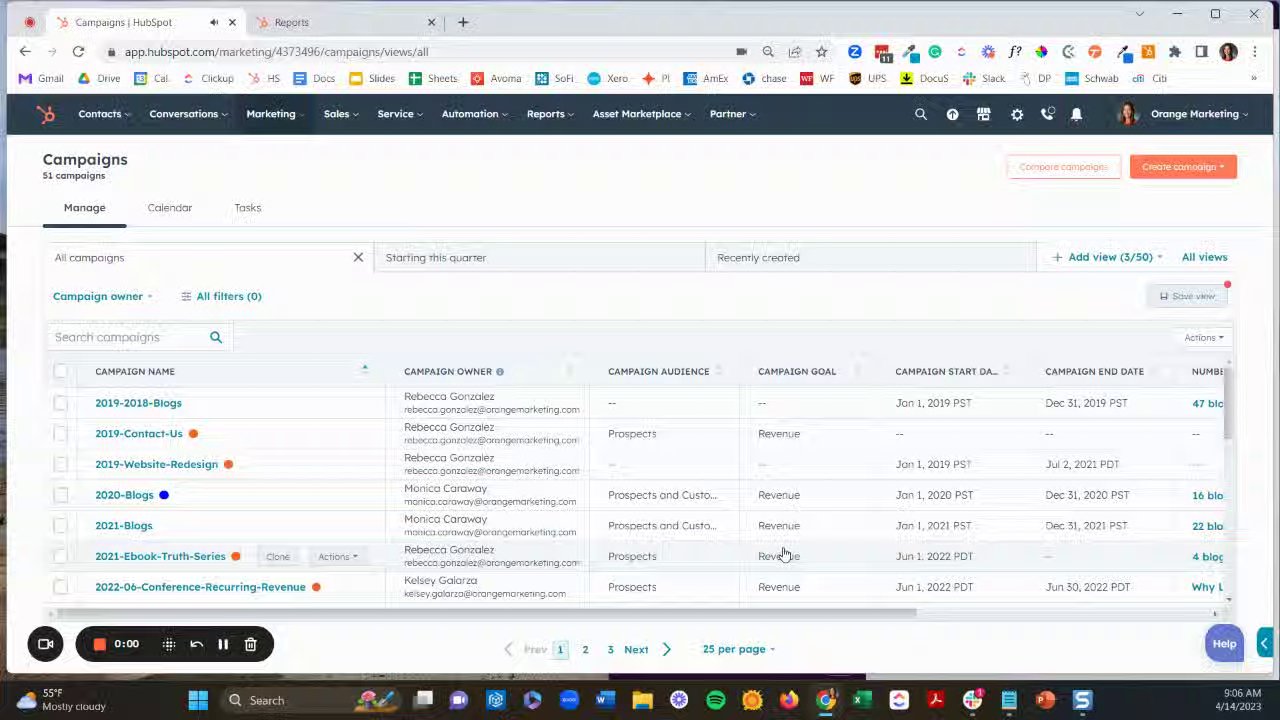Toggle the recorder camera icon
The width and height of the screenshot is (1280, 720).
click(x=45, y=644)
